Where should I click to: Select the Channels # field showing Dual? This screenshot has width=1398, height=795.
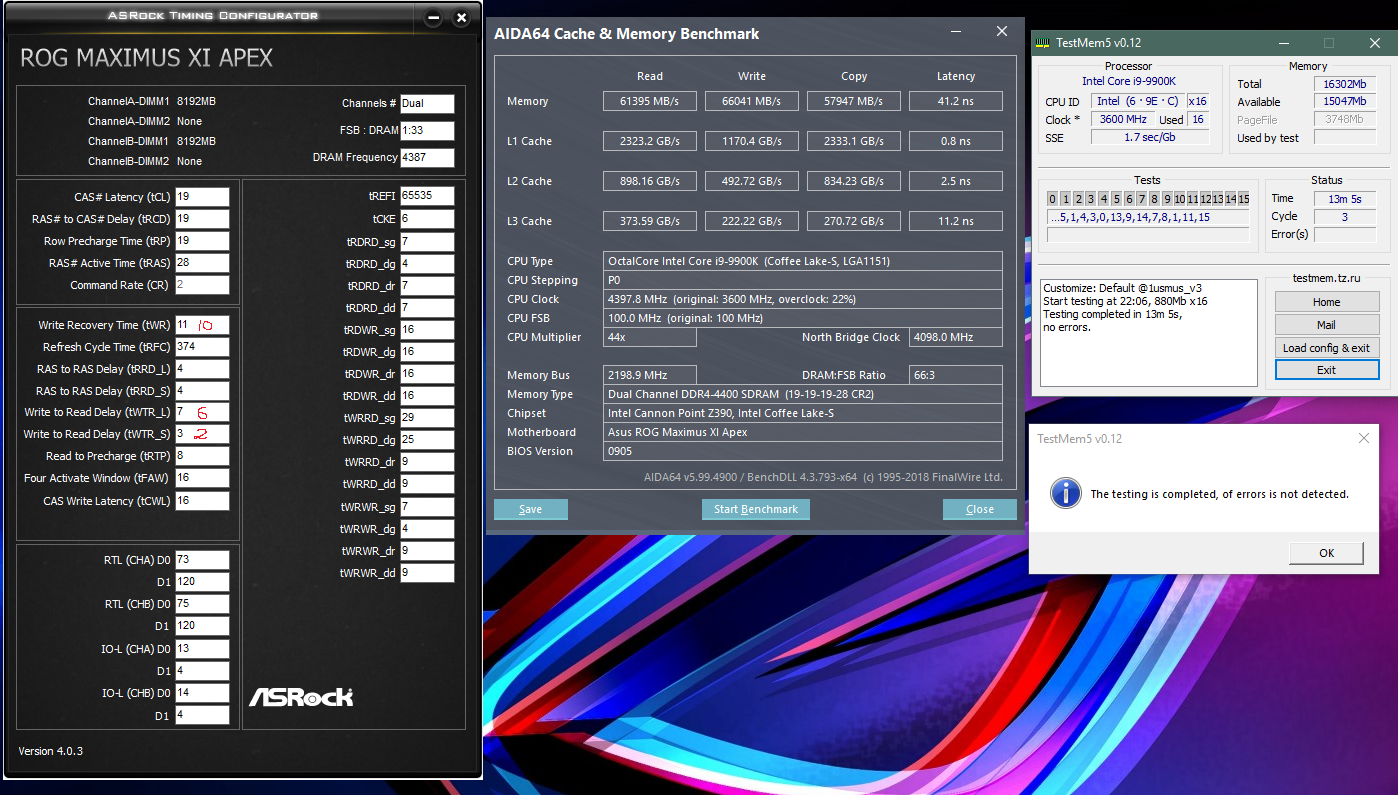pyautogui.click(x=427, y=103)
